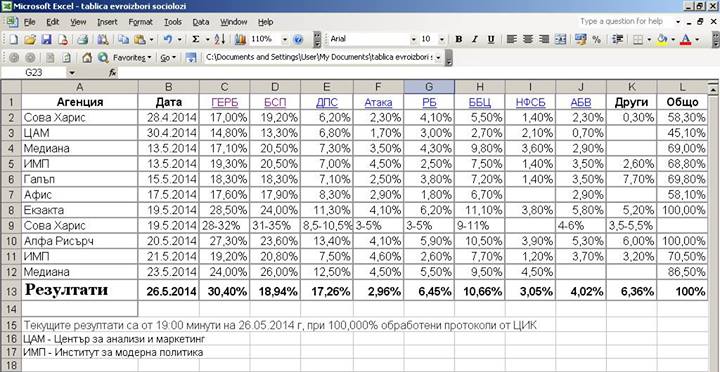Click the Show Only Web Toolbar icon

191,57
